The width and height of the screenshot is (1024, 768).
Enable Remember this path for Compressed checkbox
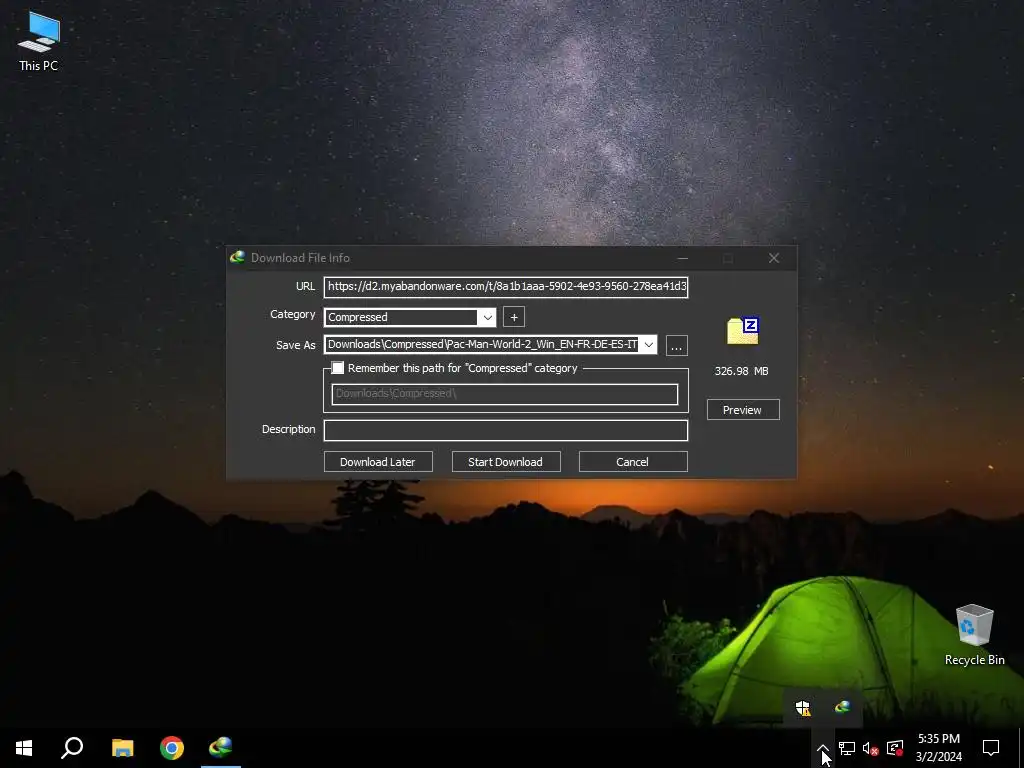tap(338, 368)
